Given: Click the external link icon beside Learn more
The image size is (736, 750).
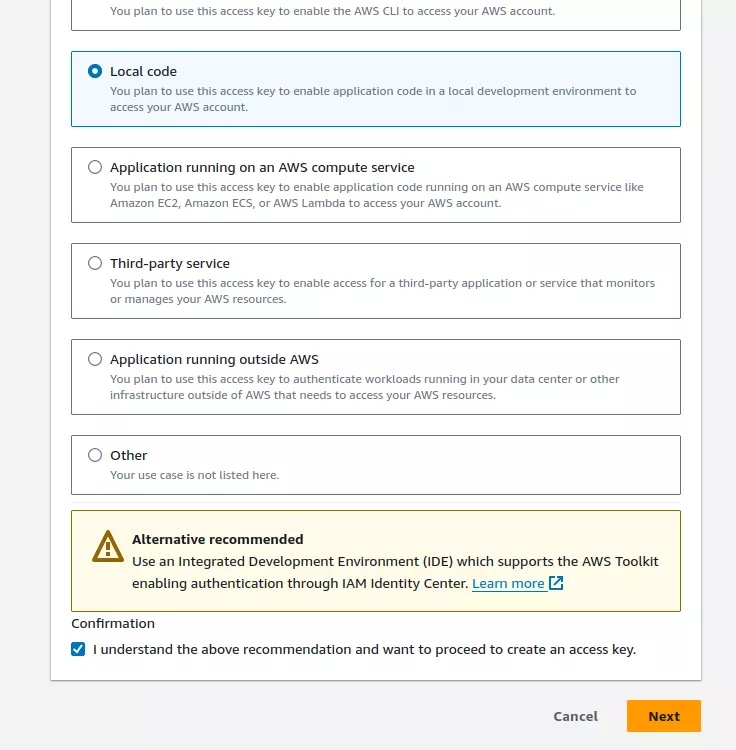Looking at the screenshot, I should pyautogui.click(x=556, y=583).
